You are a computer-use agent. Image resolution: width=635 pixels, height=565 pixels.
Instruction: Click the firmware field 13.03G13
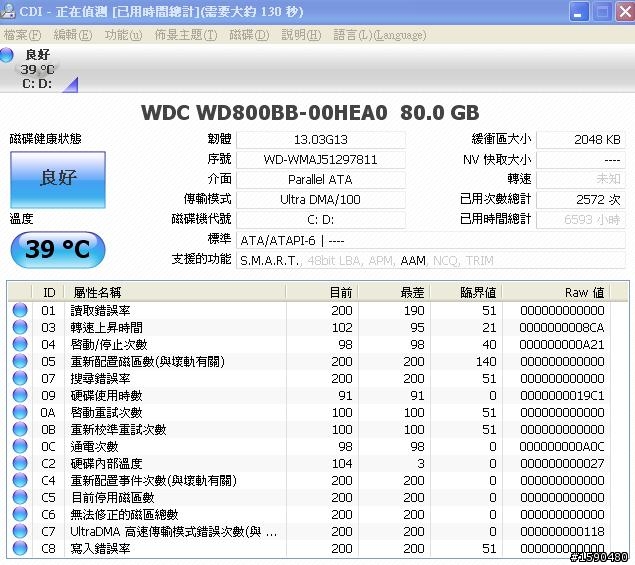tap(321, 140)
